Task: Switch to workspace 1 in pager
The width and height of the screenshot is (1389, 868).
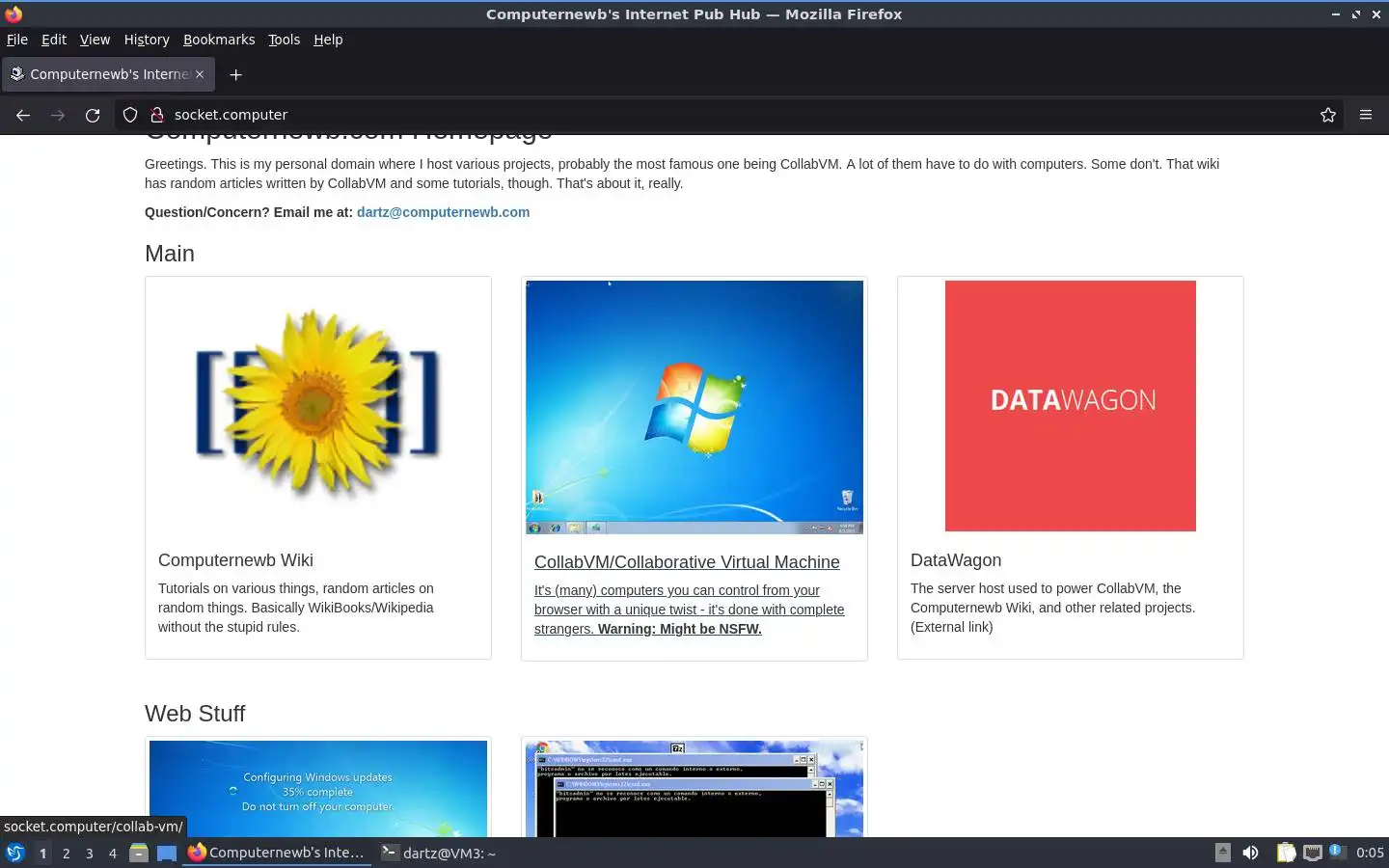Action: point(42,854)
